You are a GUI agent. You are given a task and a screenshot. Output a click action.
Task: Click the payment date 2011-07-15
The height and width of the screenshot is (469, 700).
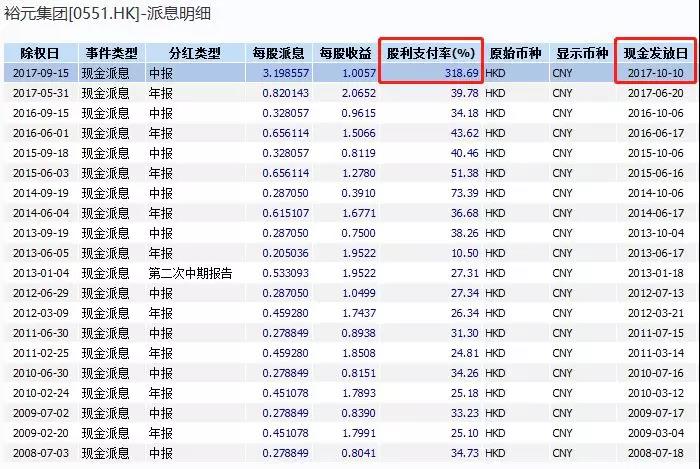tap(655, 333)
